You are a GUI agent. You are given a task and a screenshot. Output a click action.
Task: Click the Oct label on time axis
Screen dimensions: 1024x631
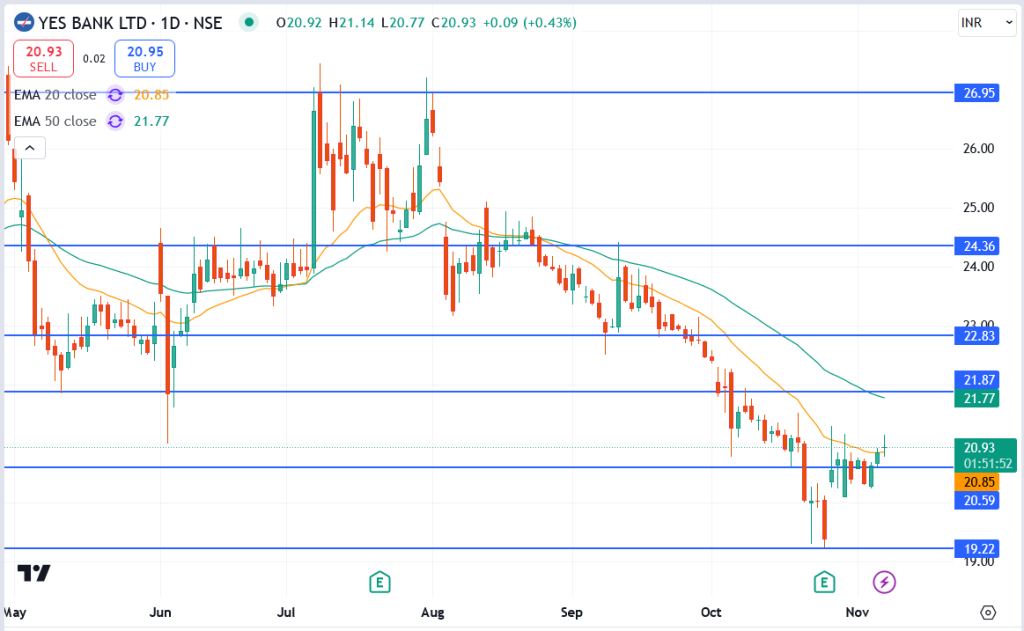[x=711, y=612]
